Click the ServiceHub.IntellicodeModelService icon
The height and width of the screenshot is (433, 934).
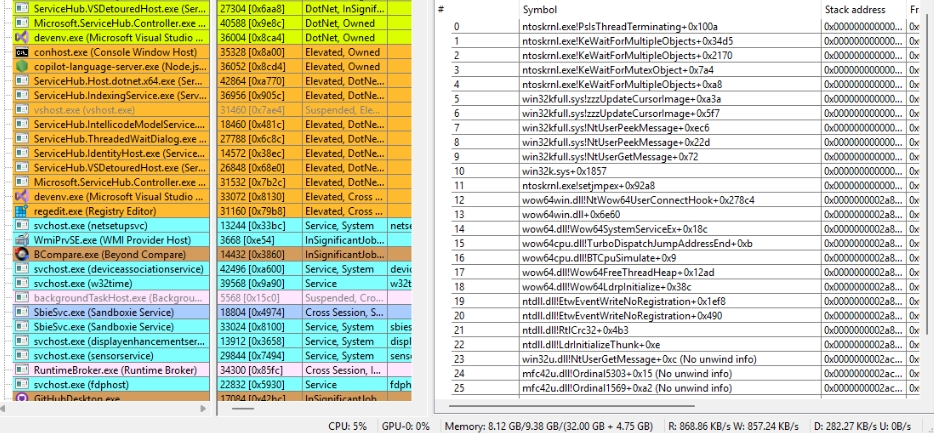(22, 124)
